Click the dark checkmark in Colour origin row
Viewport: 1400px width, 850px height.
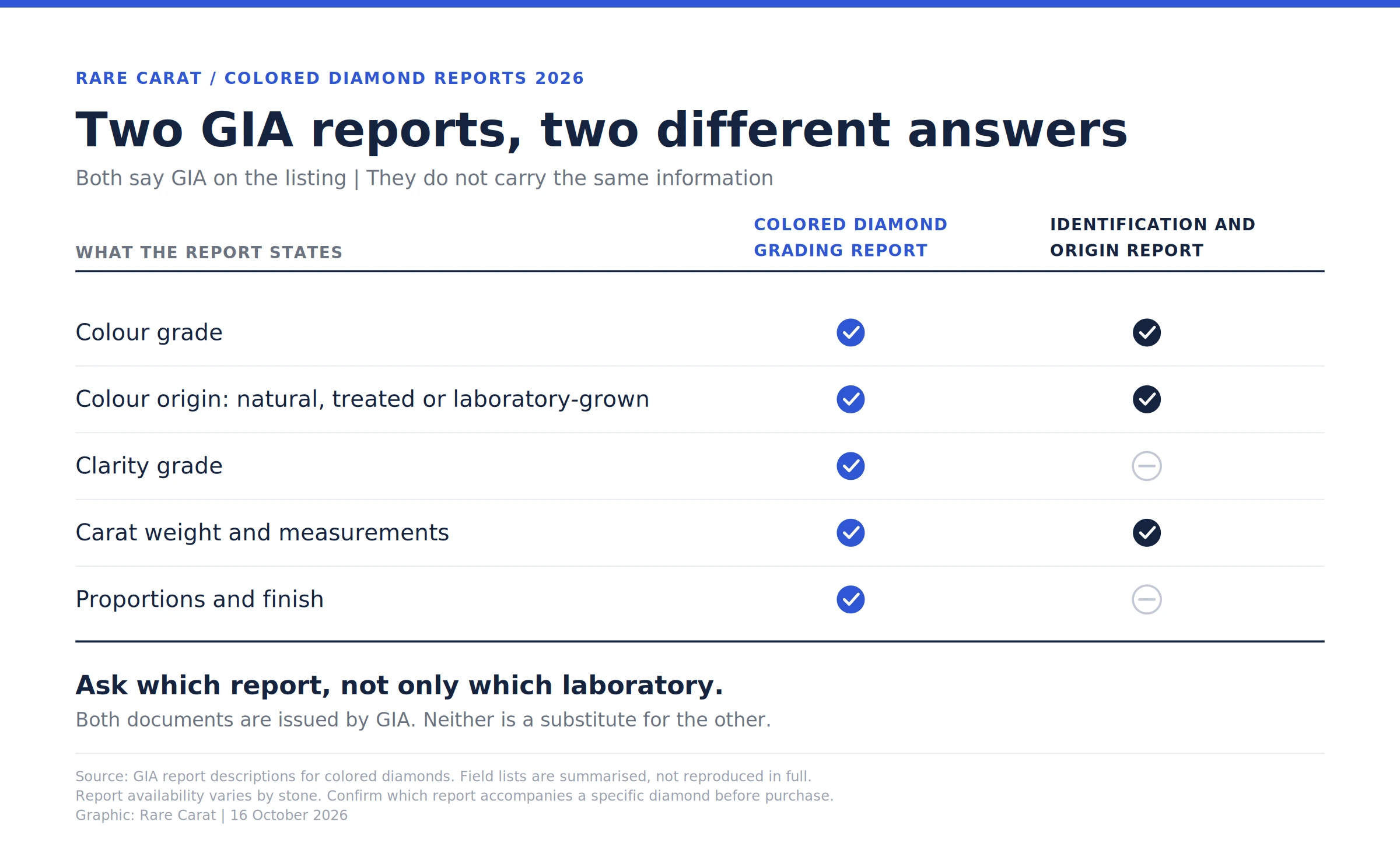[1146, 399]
